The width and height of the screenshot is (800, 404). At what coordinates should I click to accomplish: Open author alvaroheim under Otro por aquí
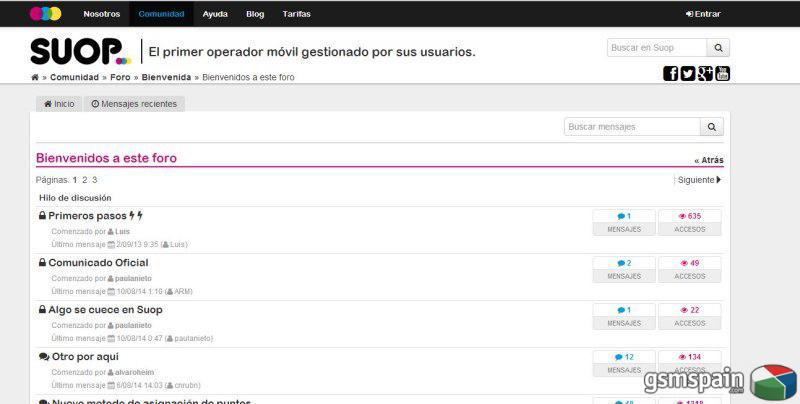tap(134, 372)
